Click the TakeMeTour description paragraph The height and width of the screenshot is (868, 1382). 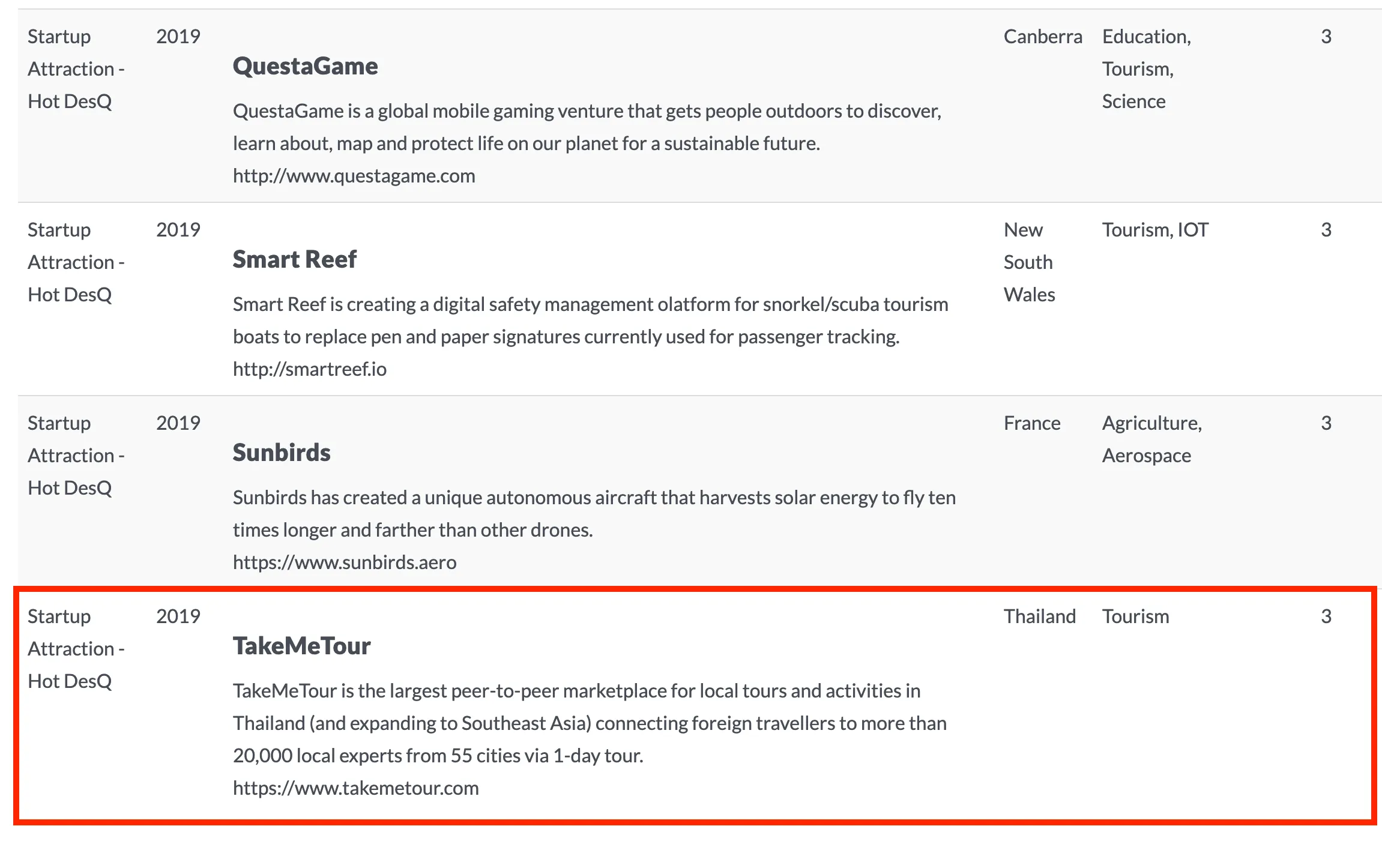590,723
